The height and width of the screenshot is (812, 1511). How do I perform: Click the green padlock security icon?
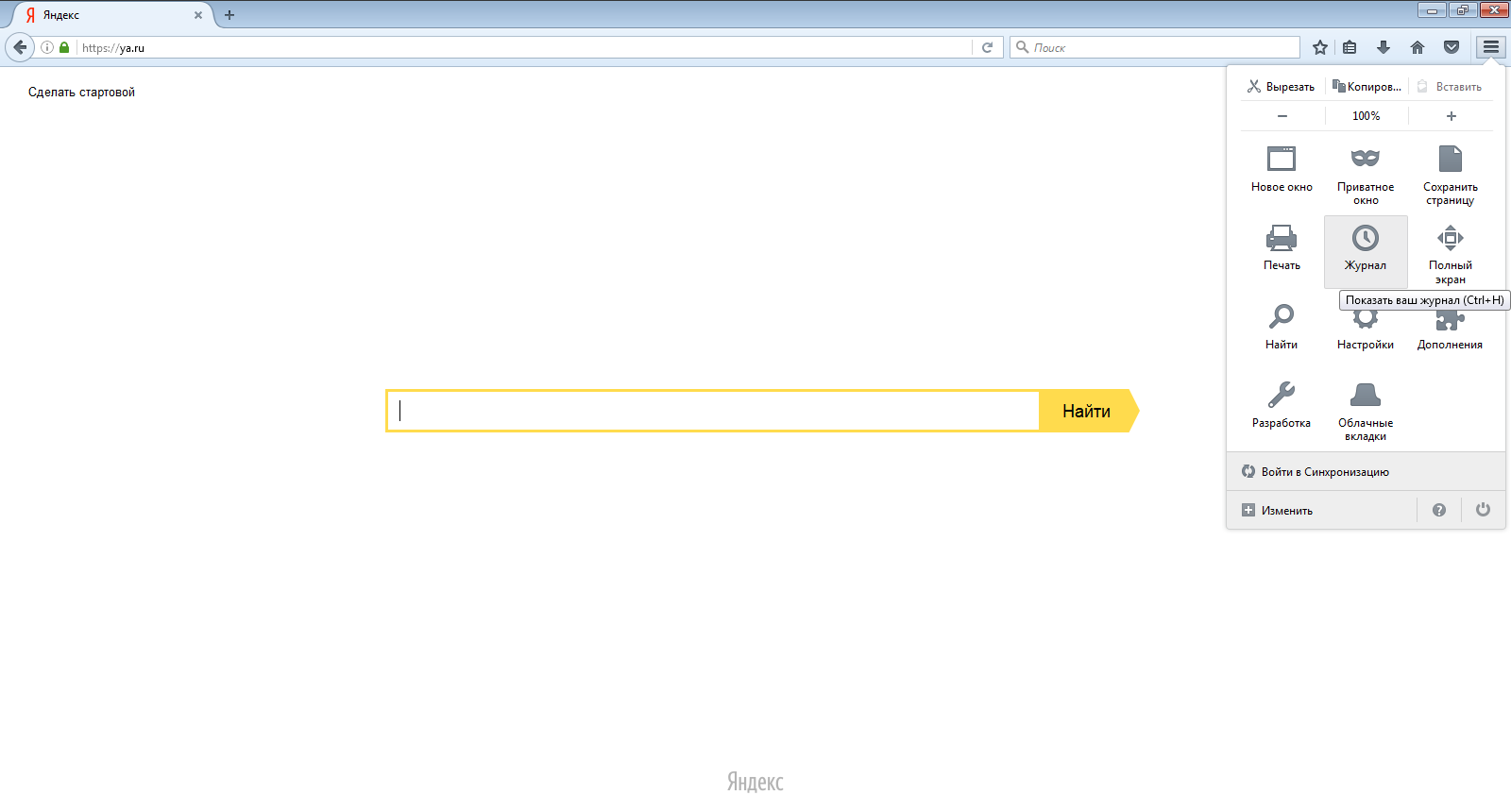(64, 47)
